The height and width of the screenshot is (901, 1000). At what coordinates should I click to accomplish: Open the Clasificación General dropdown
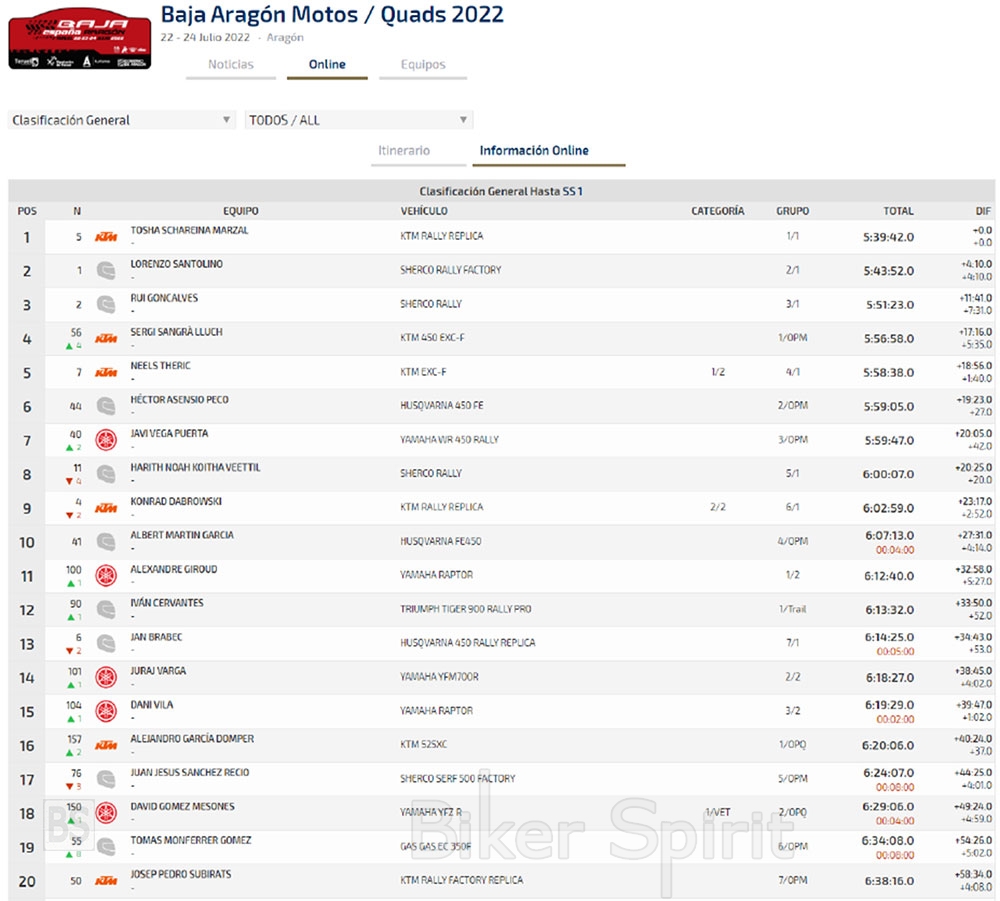pos(121,120)
